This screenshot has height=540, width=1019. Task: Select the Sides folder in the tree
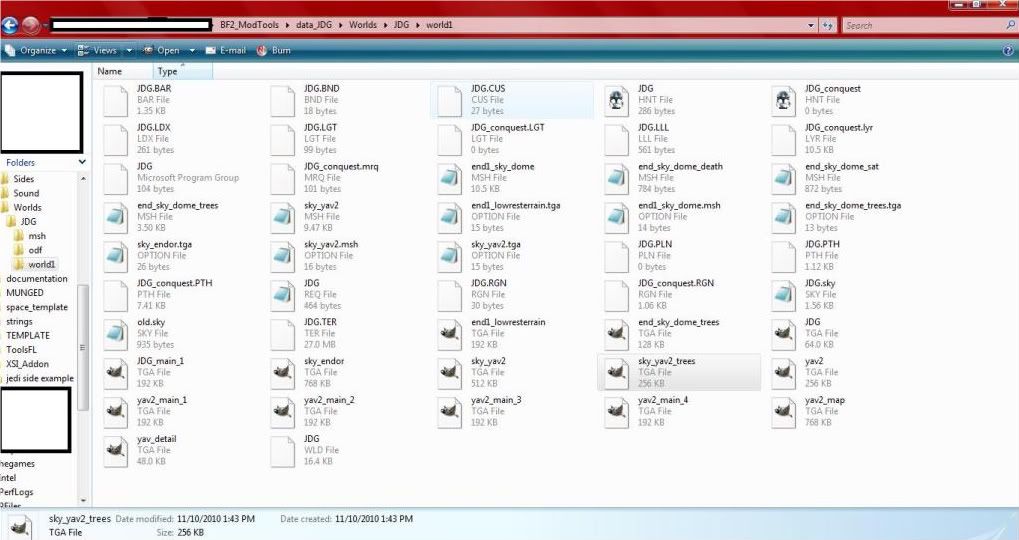pos(23,179)
